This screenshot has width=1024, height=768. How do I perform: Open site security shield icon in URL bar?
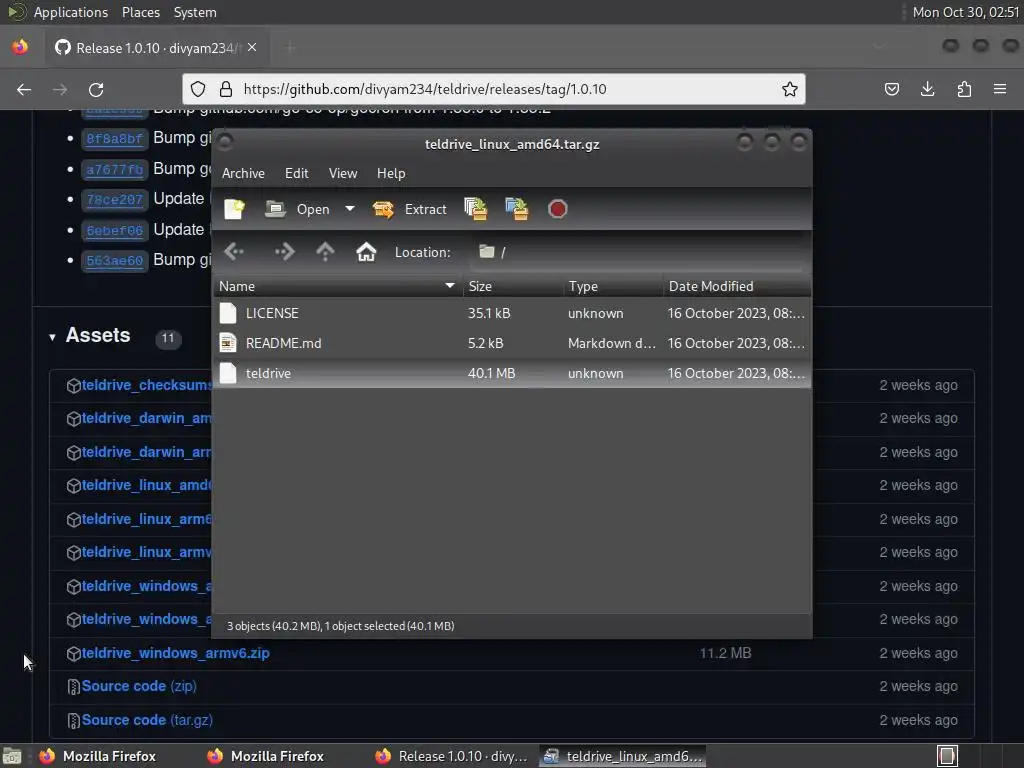198,89
